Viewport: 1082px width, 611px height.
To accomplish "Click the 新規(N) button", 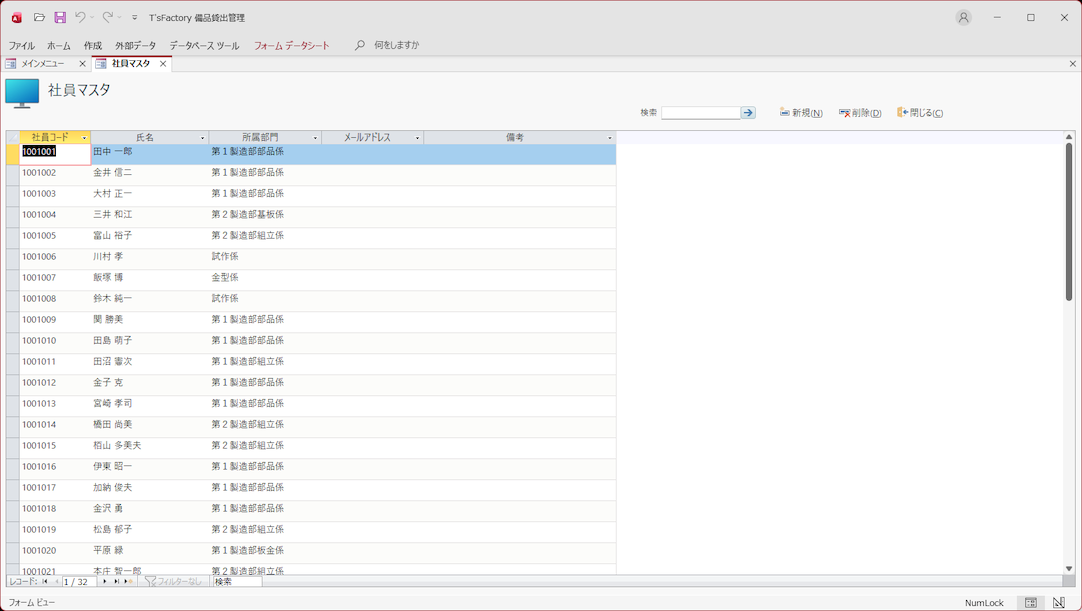I will 801,113.
